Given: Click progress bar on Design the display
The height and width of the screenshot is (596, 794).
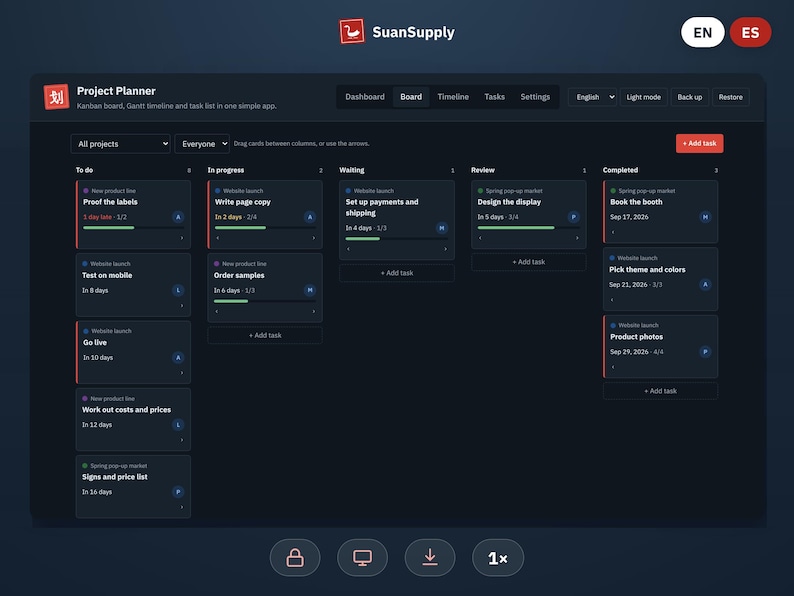Looking at the screenshot, I should (x=528, y=228).
